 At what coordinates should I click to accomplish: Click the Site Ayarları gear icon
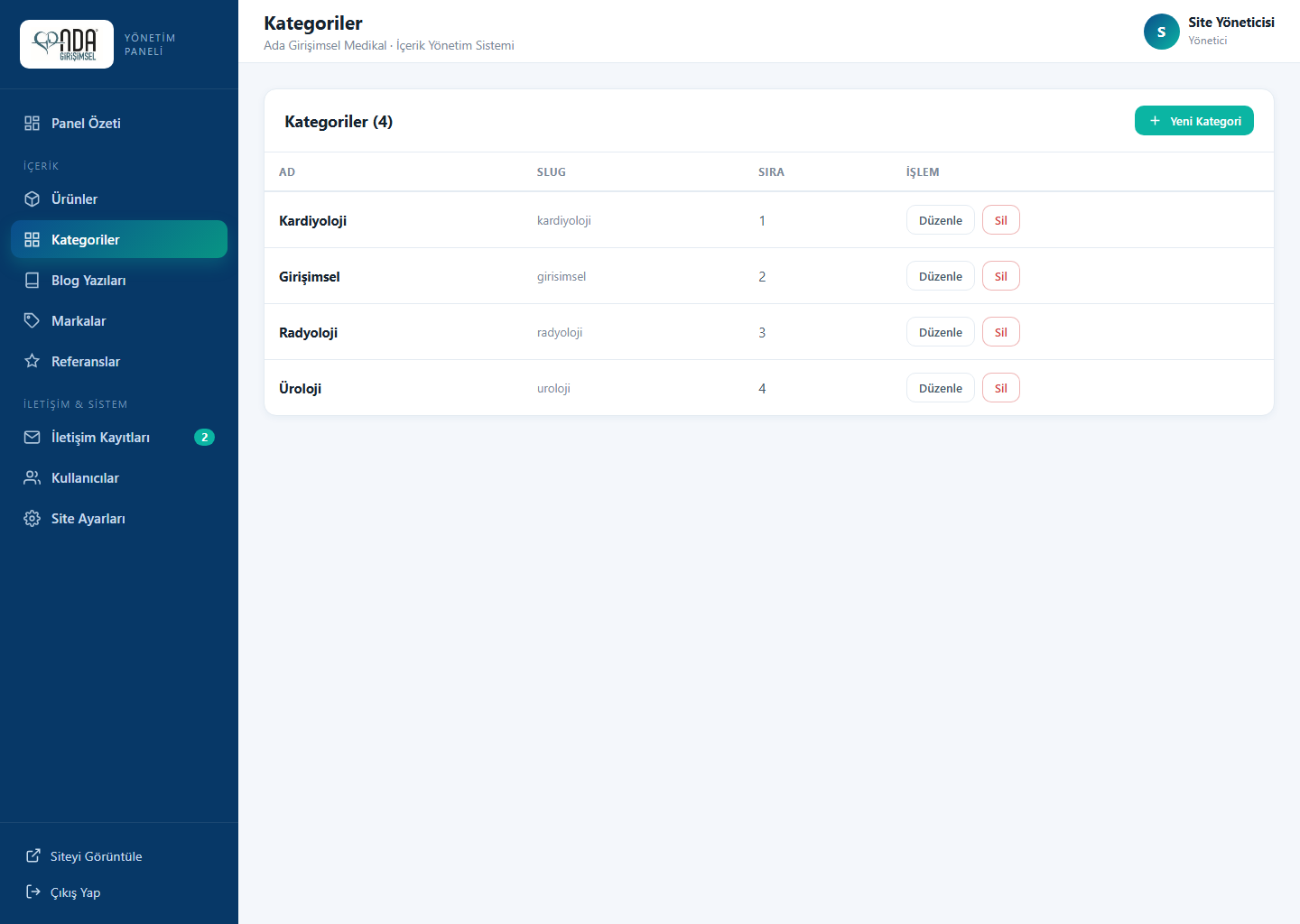pos(32,519)
